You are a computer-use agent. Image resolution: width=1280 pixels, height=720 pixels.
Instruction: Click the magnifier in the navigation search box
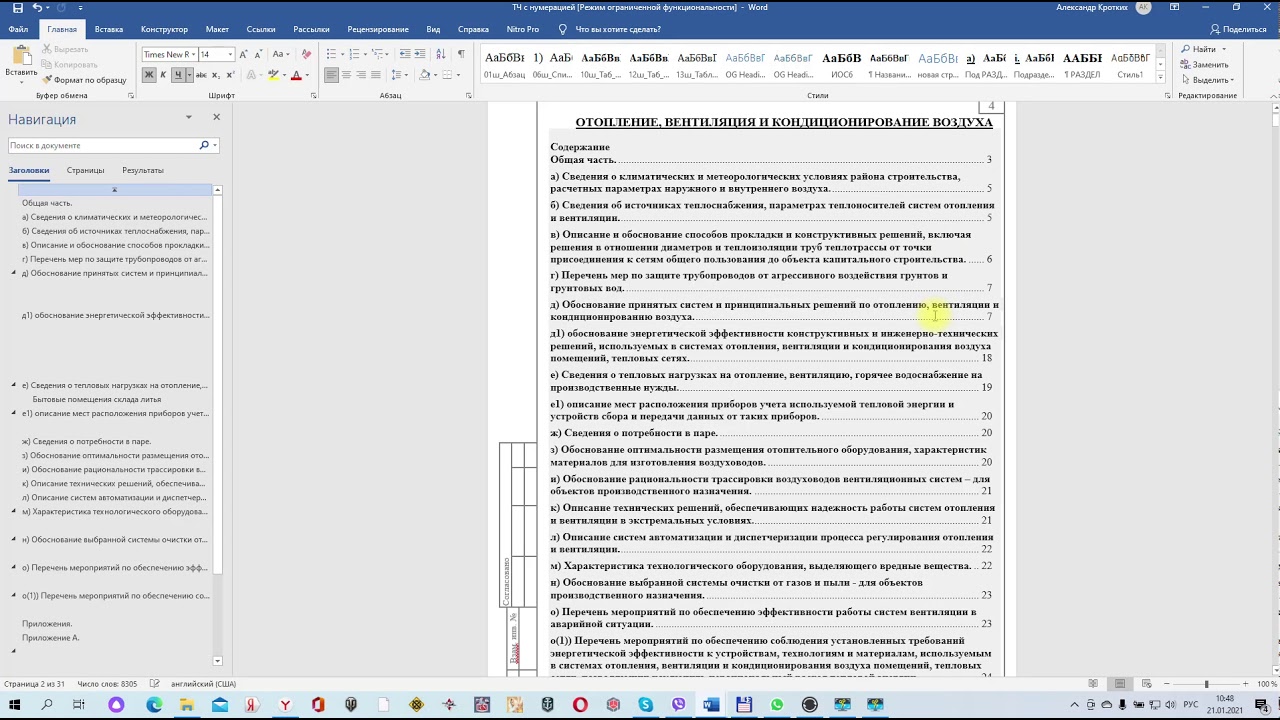tap(204, 145)
